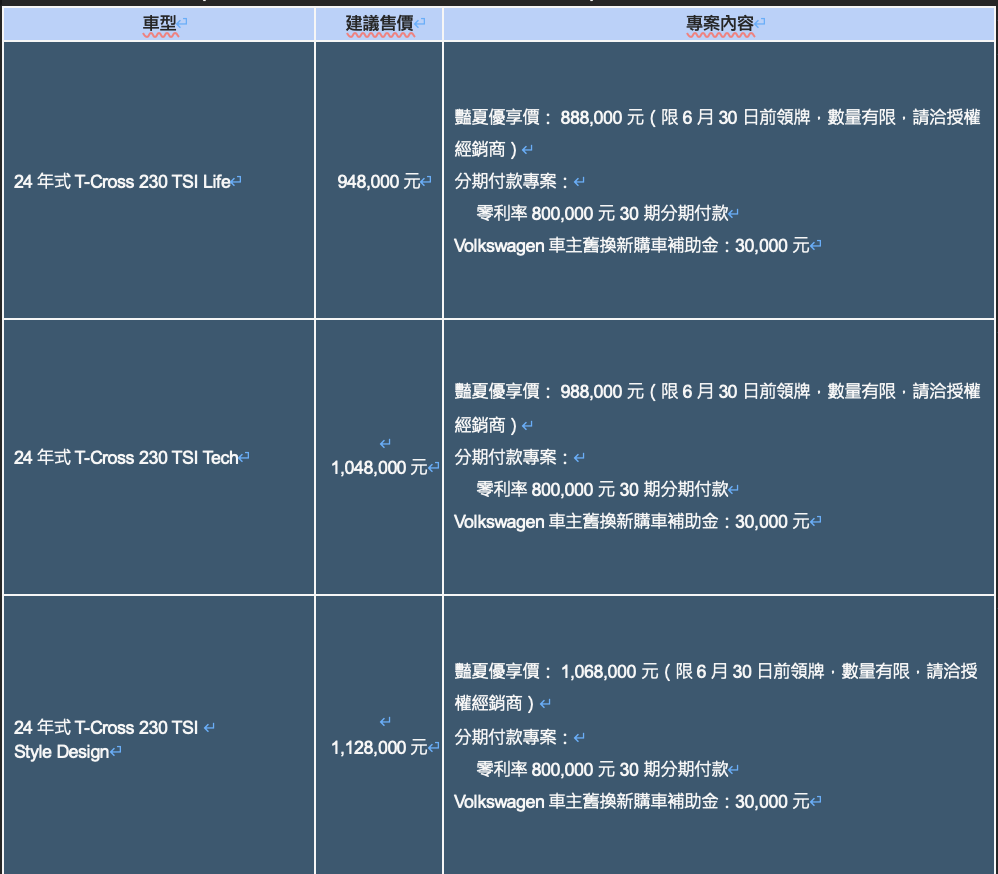Click the 948,000 元 price cell
The width and height of the screenshot is (998, 874).
pos(379,182)
